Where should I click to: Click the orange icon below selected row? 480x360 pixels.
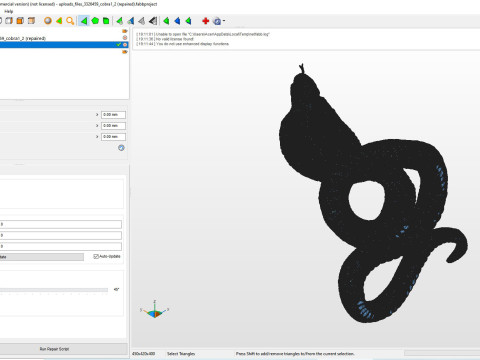coord(125,52)
